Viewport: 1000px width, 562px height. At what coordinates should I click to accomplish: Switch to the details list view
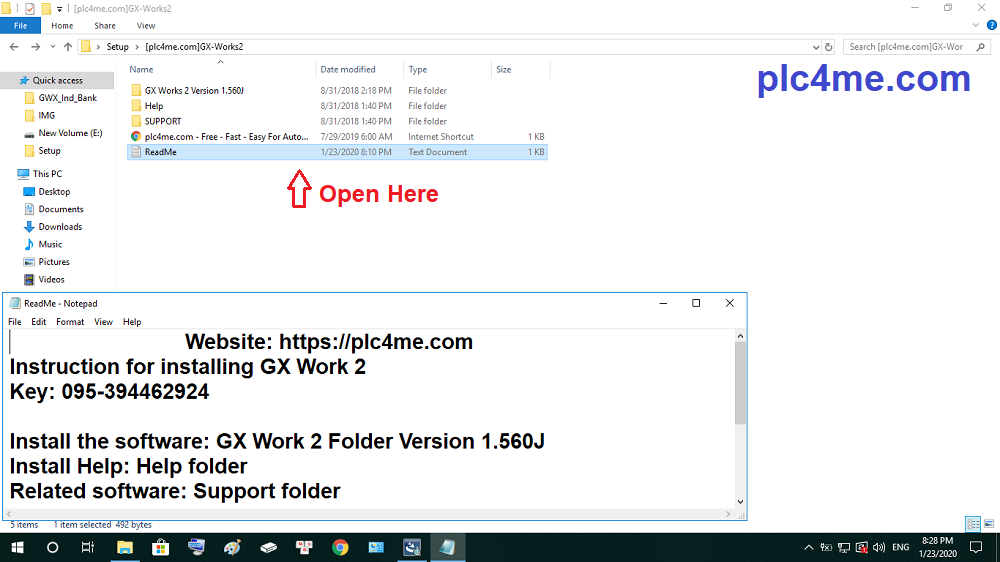click(973, 524)
